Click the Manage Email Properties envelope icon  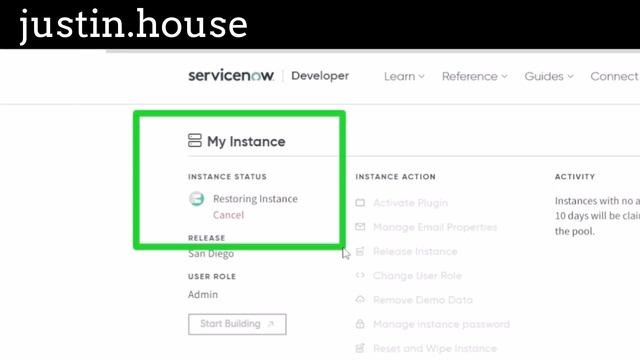pos(360,227)
